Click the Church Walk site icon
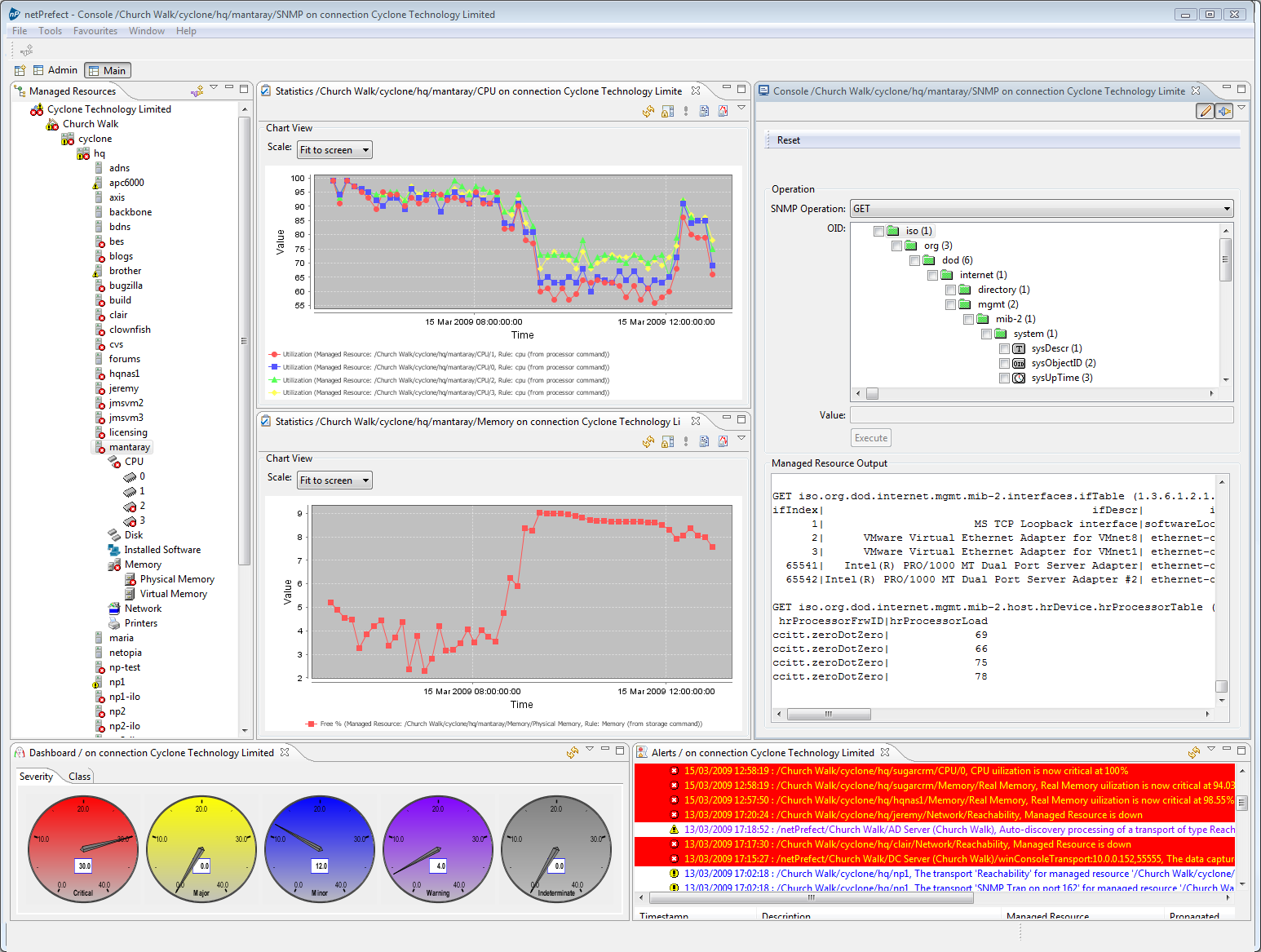1261x952 pixels. [x=52, y=124]
